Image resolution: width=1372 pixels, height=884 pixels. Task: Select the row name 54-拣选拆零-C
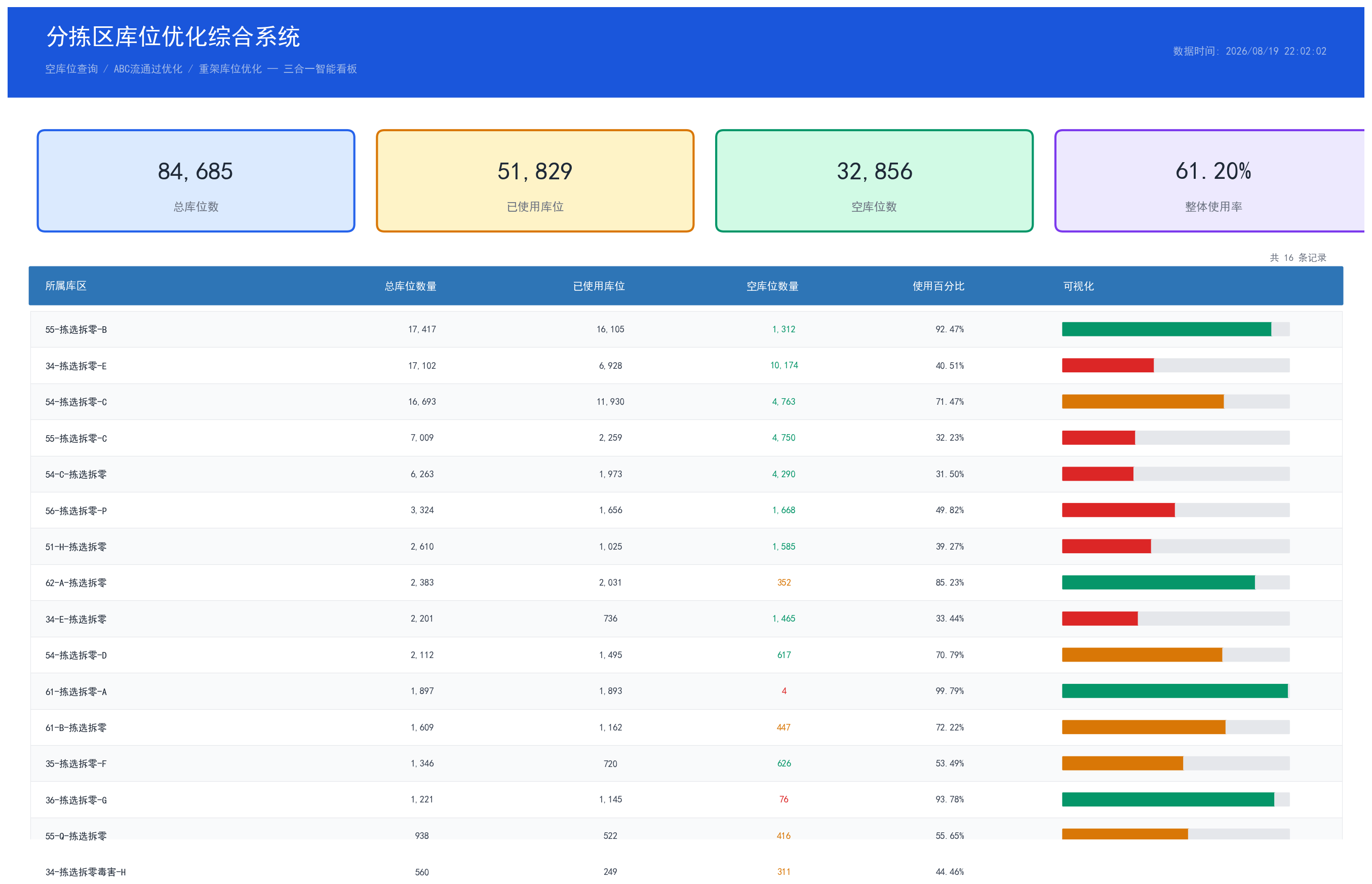tap(76, 402)
